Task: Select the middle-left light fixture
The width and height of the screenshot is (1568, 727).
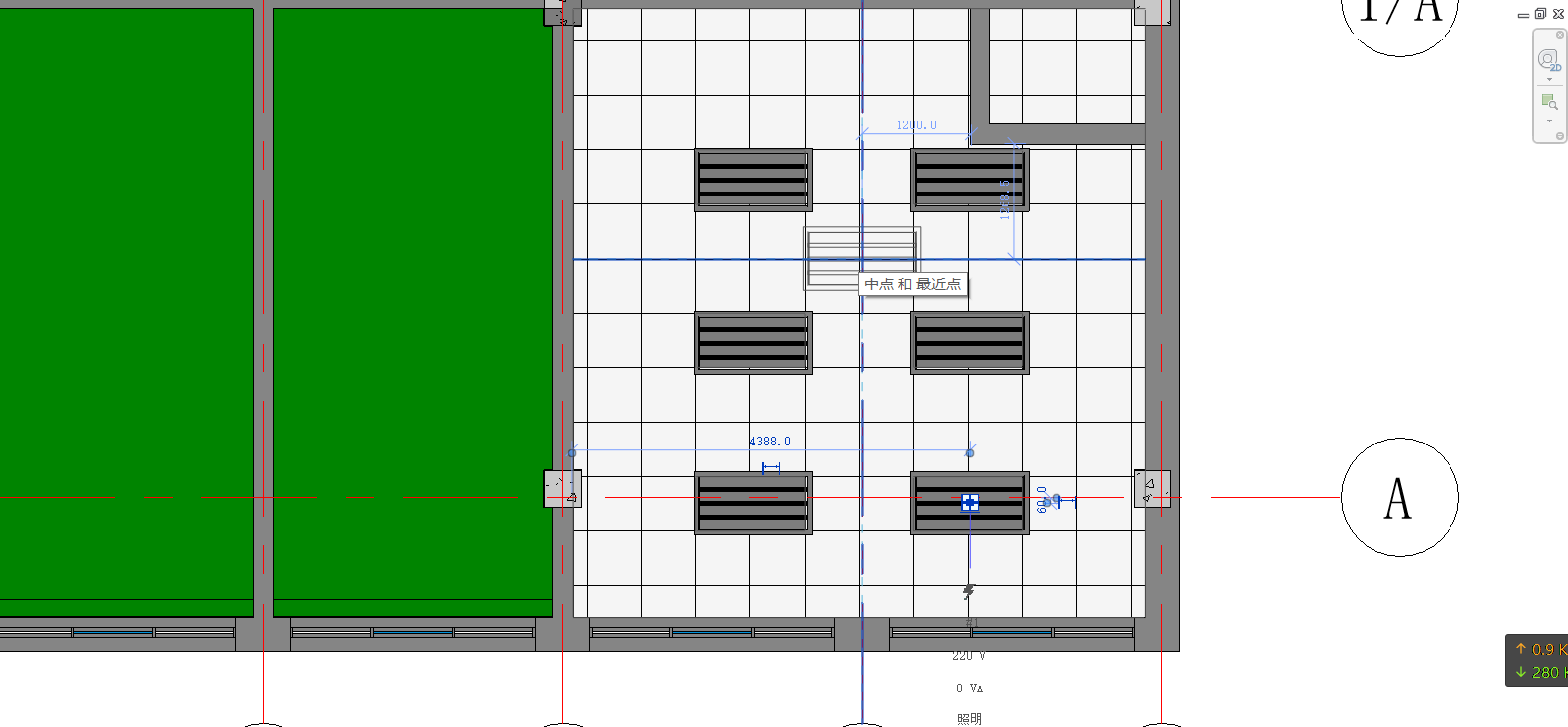Action: (752, 343)
